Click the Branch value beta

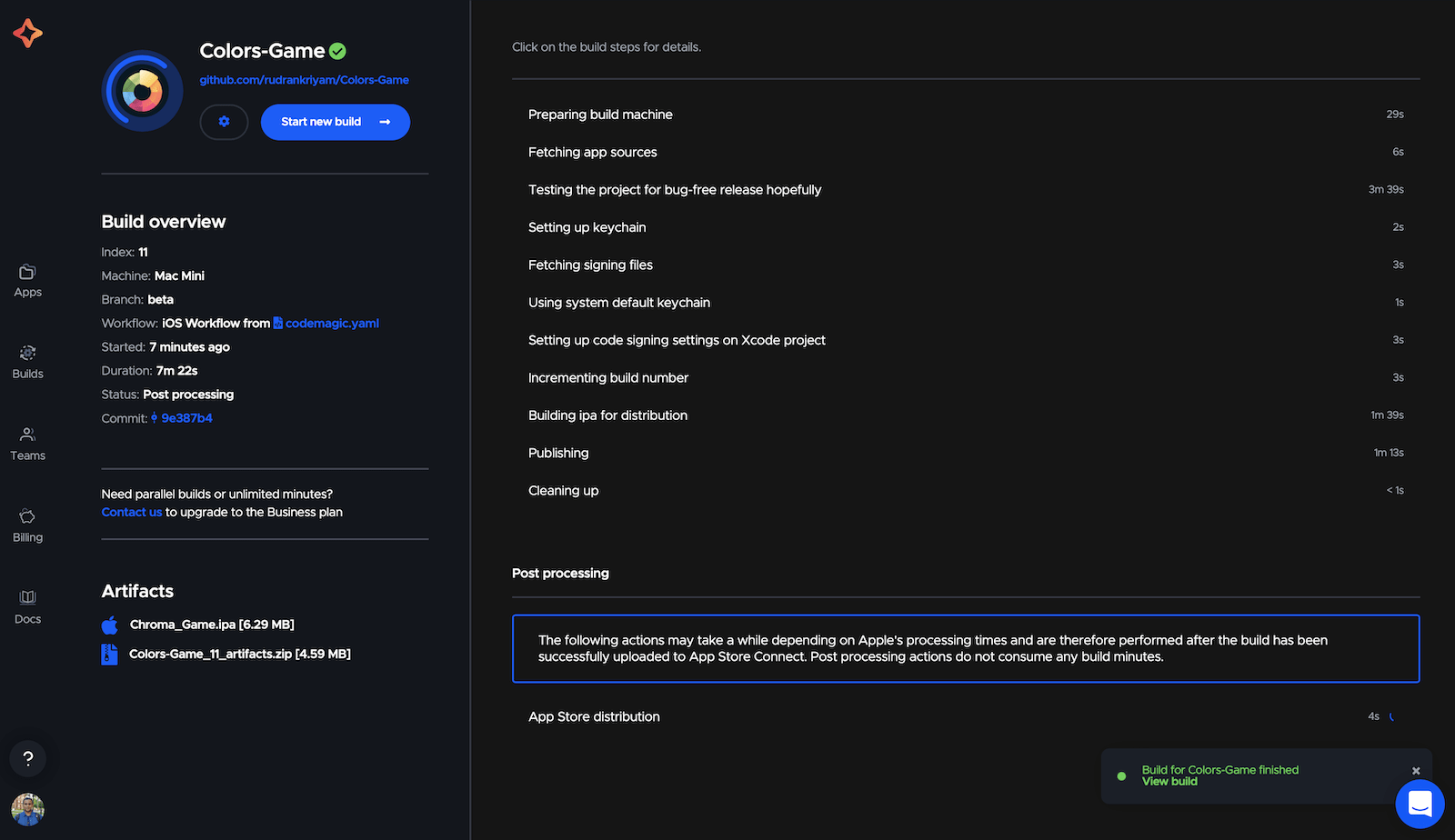tap(160, 299)
